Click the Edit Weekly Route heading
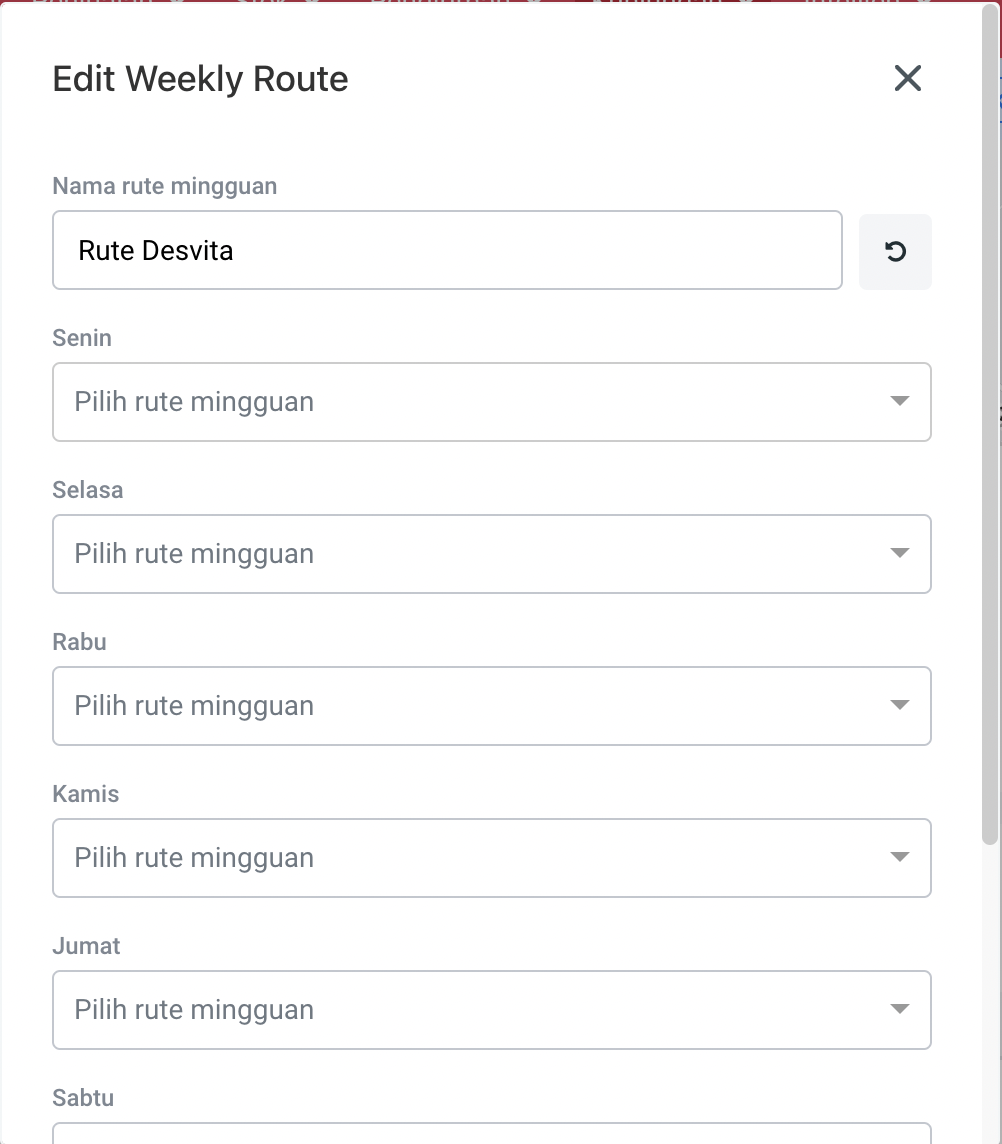 pos(200,79)
